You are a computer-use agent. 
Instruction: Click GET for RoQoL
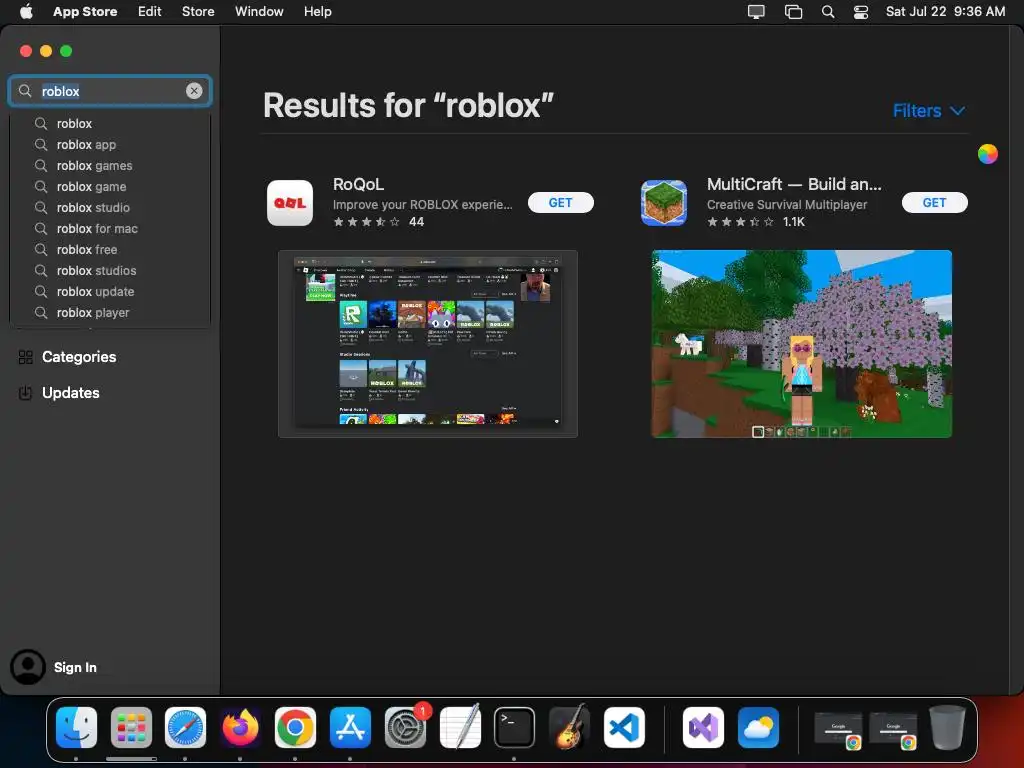pyautogui.click(x=560, y=202)
